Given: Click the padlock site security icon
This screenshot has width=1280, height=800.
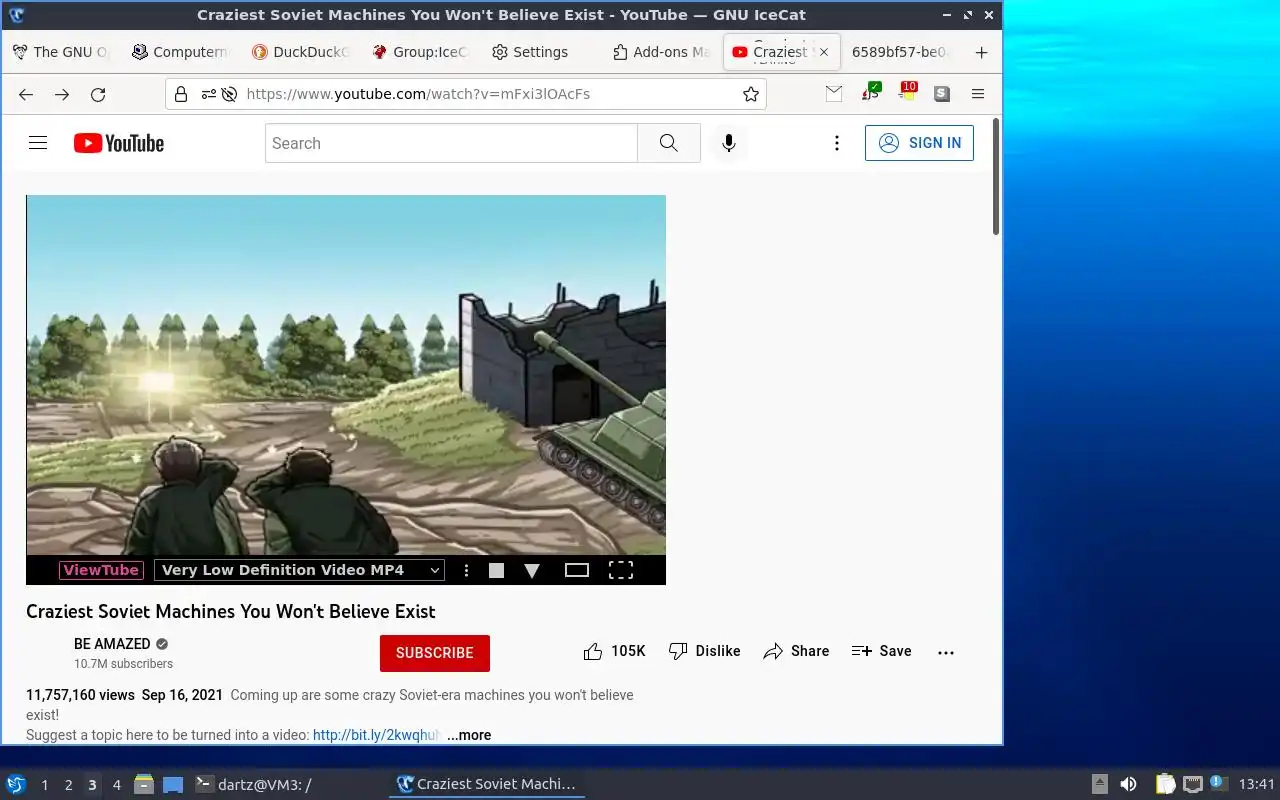Looking at the screenshot, I should 181,94.
